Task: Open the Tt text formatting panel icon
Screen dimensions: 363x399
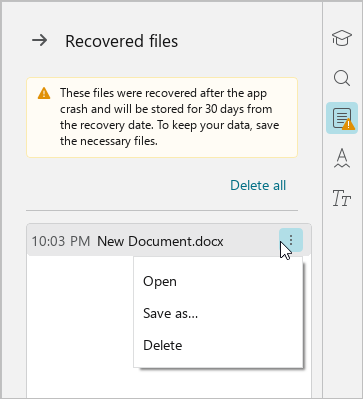Action: [342, 198]
